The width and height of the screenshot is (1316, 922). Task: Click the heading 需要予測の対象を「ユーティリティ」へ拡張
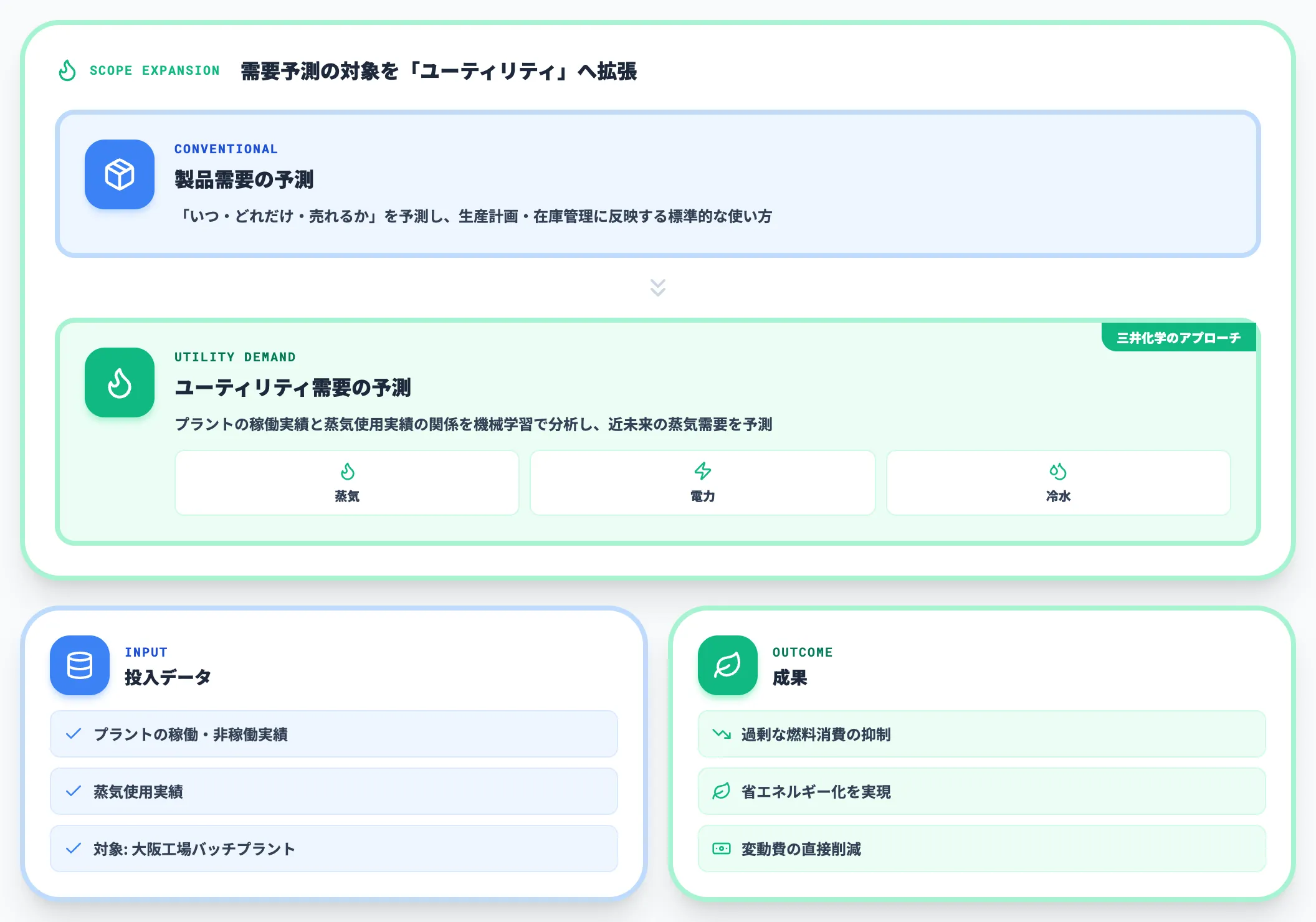pos(439,71)
